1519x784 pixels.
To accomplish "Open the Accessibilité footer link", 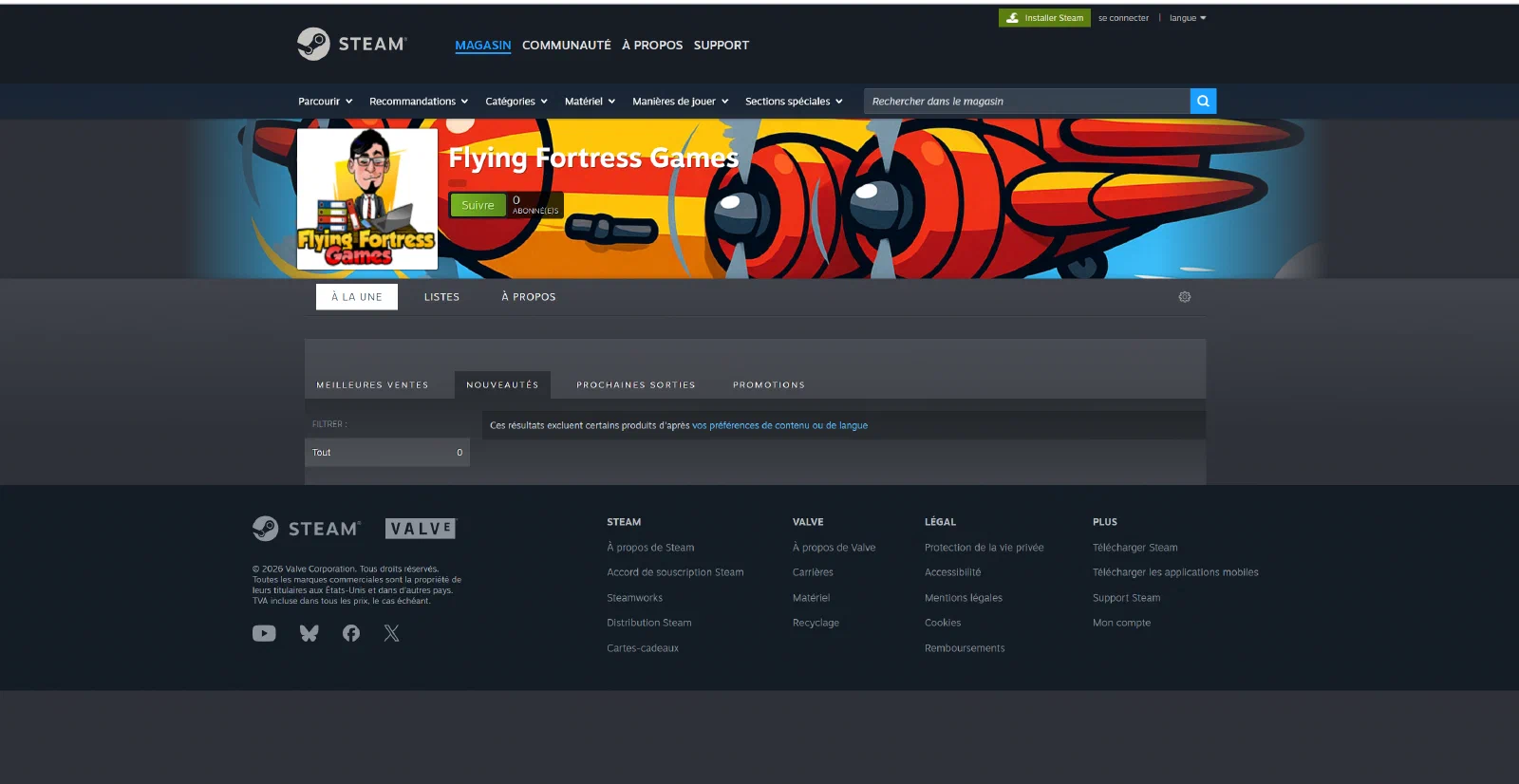I will (x=952, y=572).
